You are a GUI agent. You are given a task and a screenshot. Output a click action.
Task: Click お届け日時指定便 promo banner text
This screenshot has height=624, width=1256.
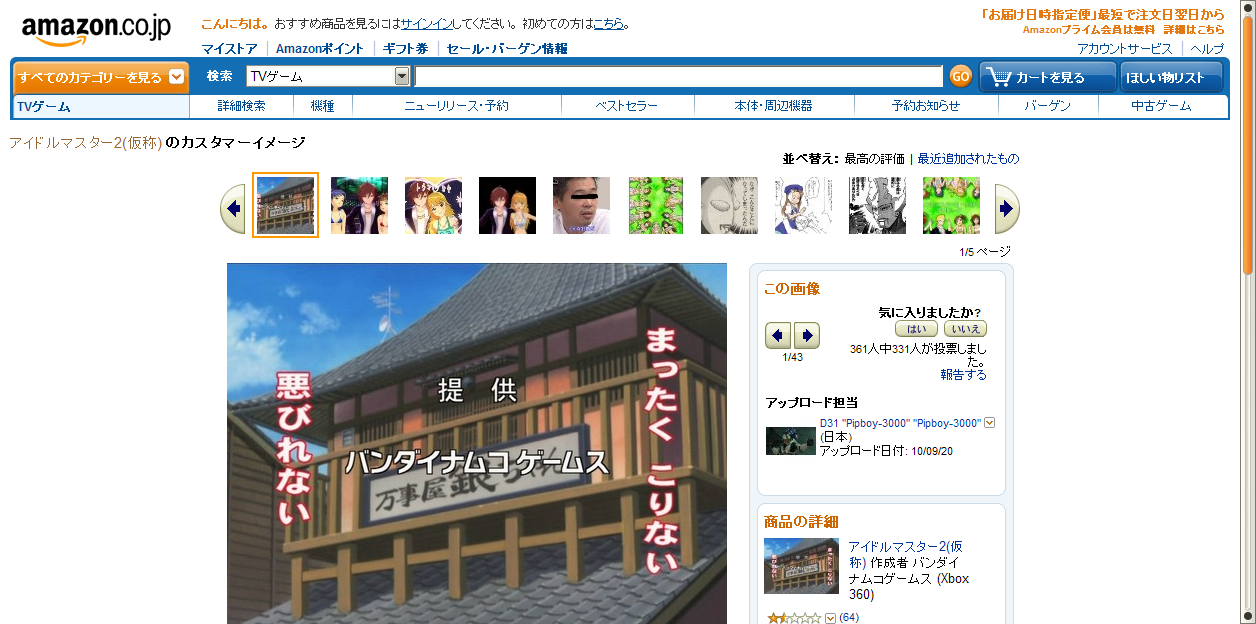tap(1102, 15)
